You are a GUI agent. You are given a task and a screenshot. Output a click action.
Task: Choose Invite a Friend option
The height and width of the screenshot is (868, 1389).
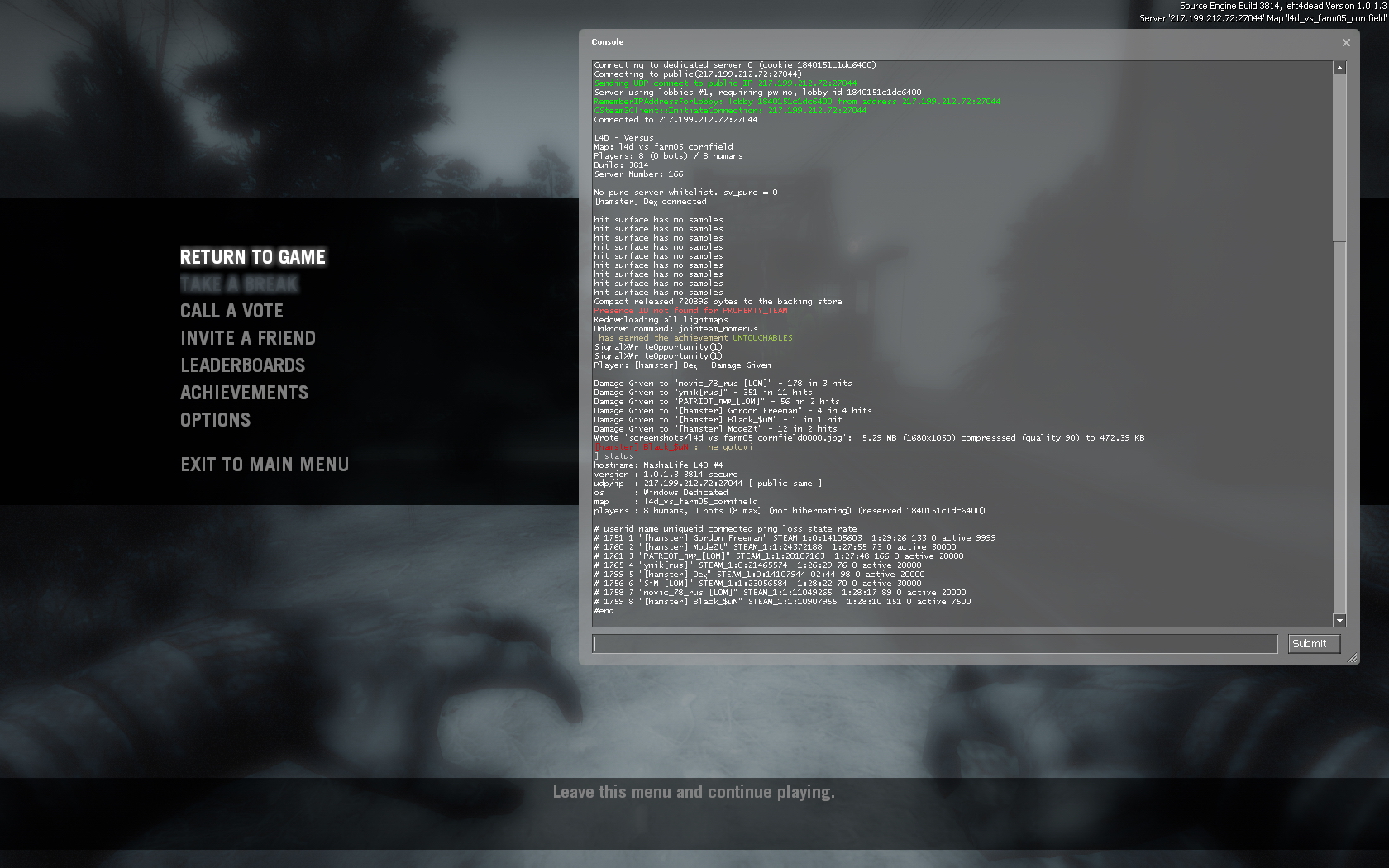point(248,338)
